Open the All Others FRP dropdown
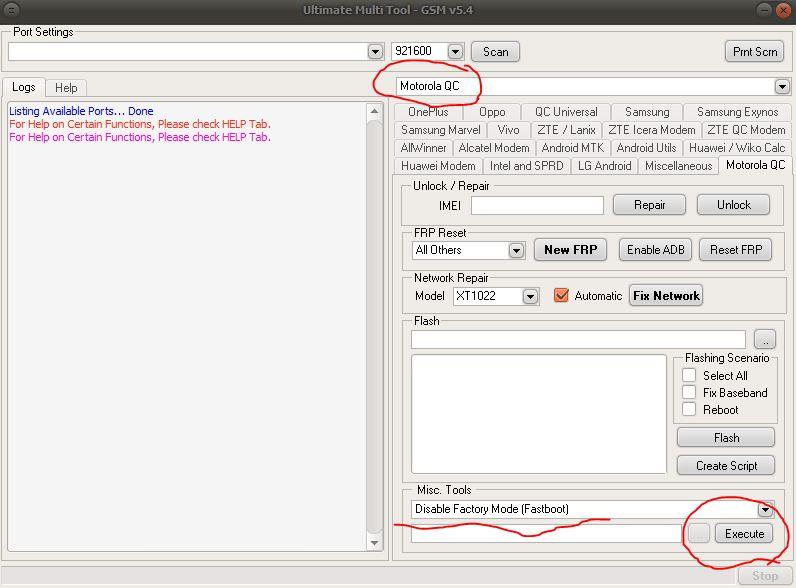796x588 pixels. [x=516, y=250]
